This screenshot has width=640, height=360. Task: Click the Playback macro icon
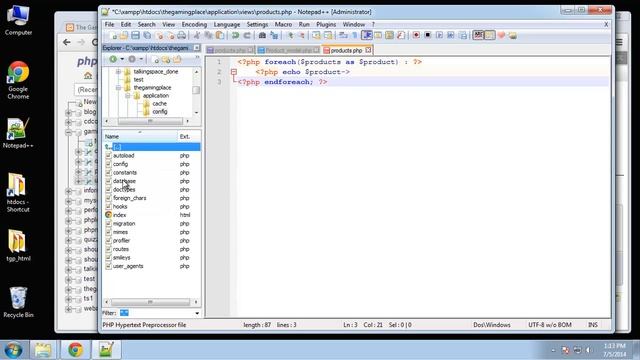pyautogui.click(x=439, y=36)
